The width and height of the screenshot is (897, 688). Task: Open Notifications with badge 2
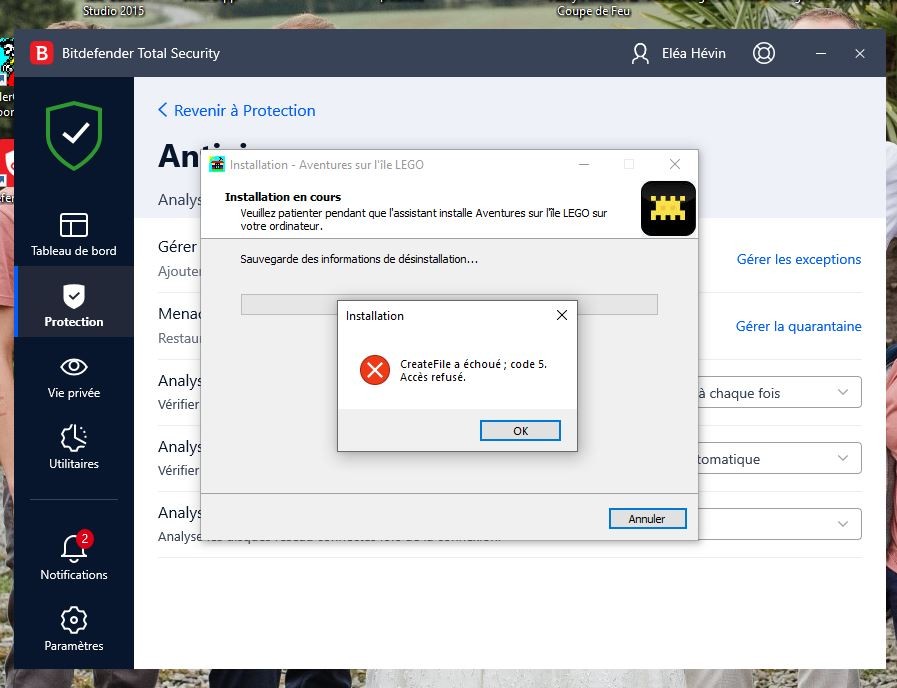coord(74,556)
